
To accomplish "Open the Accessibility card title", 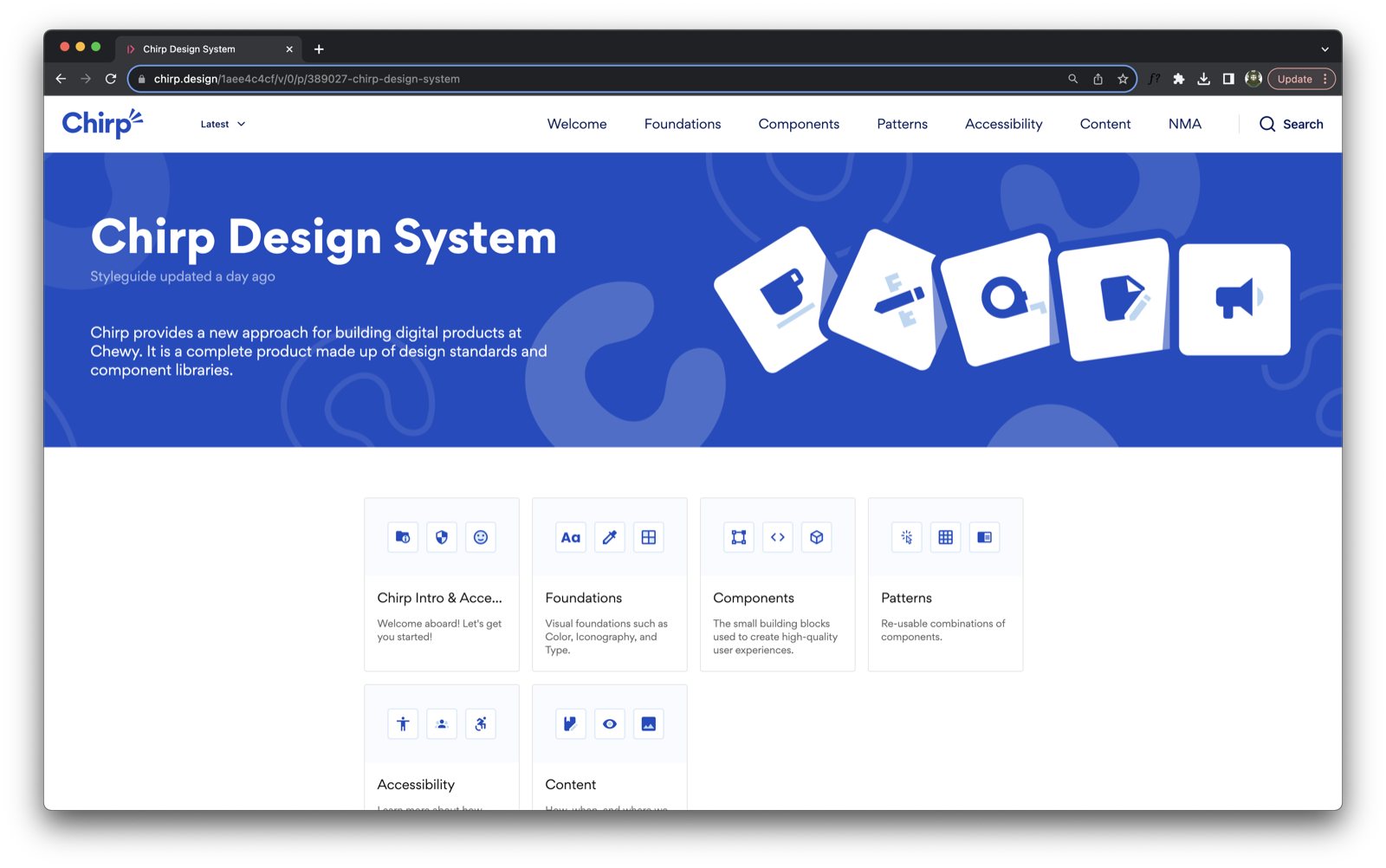I will (416, 785).
